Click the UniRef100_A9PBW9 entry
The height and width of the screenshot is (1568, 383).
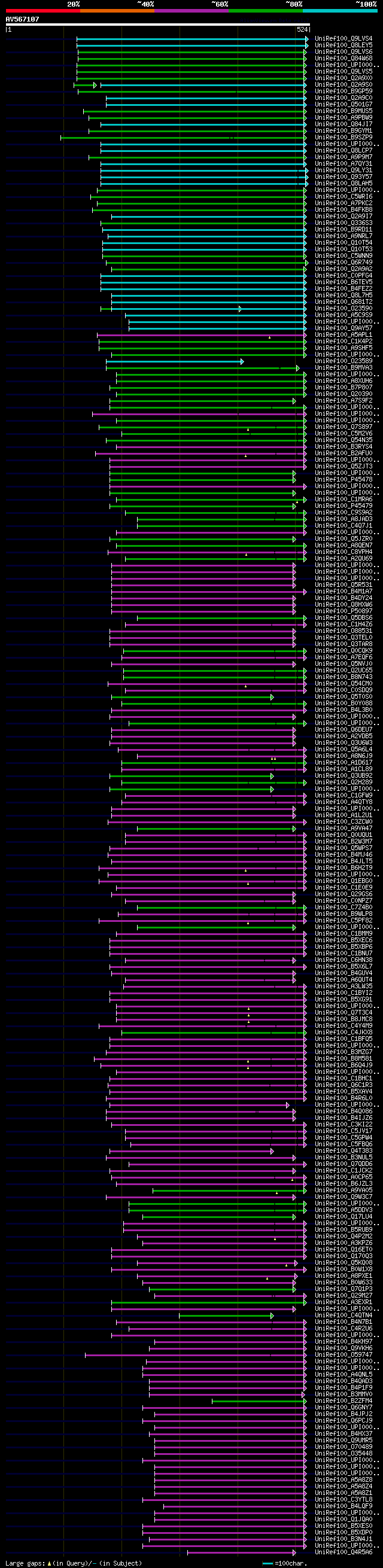click(344, 118)
